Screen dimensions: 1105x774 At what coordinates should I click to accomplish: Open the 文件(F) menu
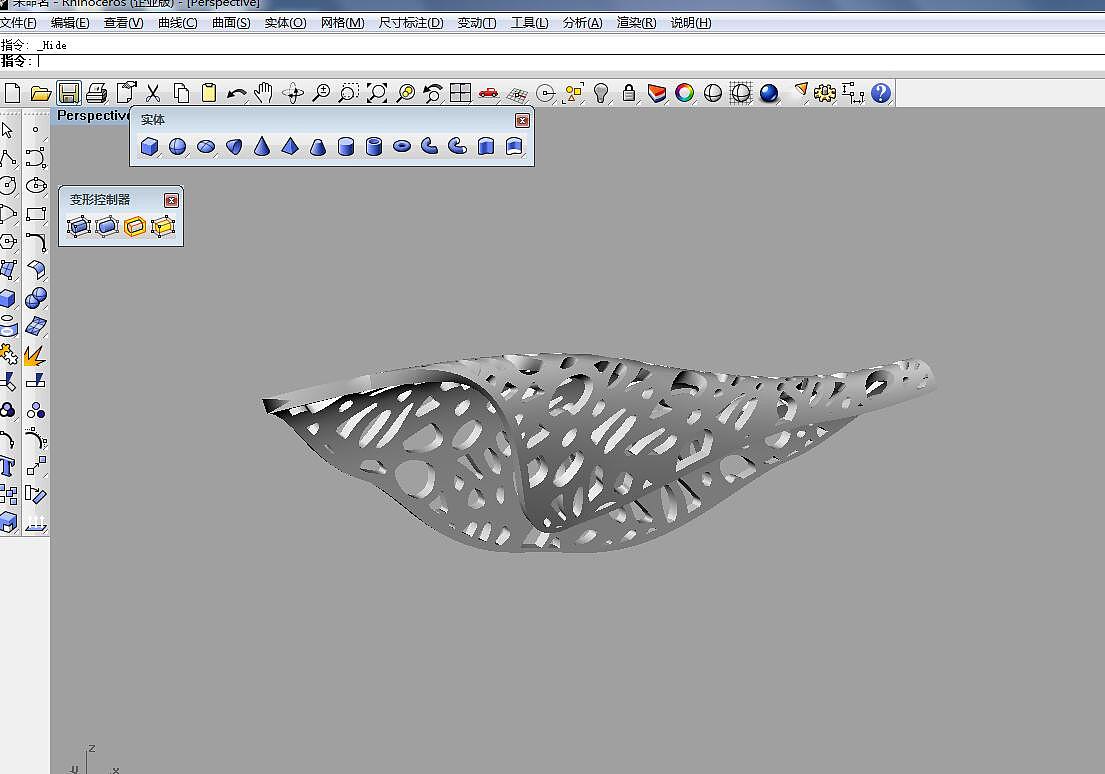pyautogui.click(x=18, y=23)
